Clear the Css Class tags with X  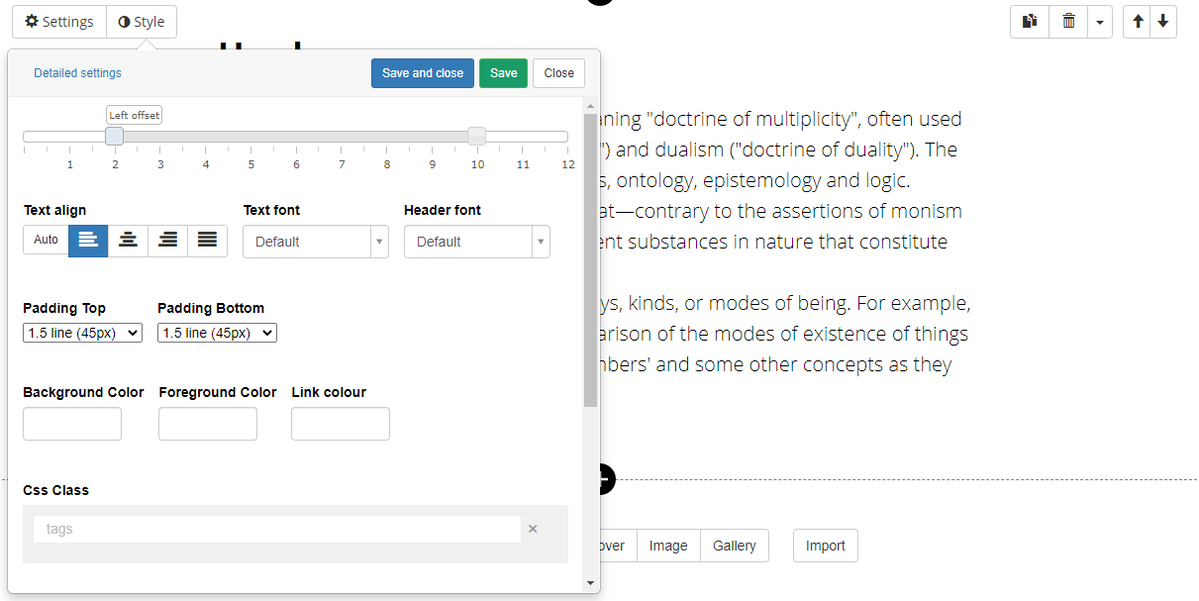tap(533, 529)
